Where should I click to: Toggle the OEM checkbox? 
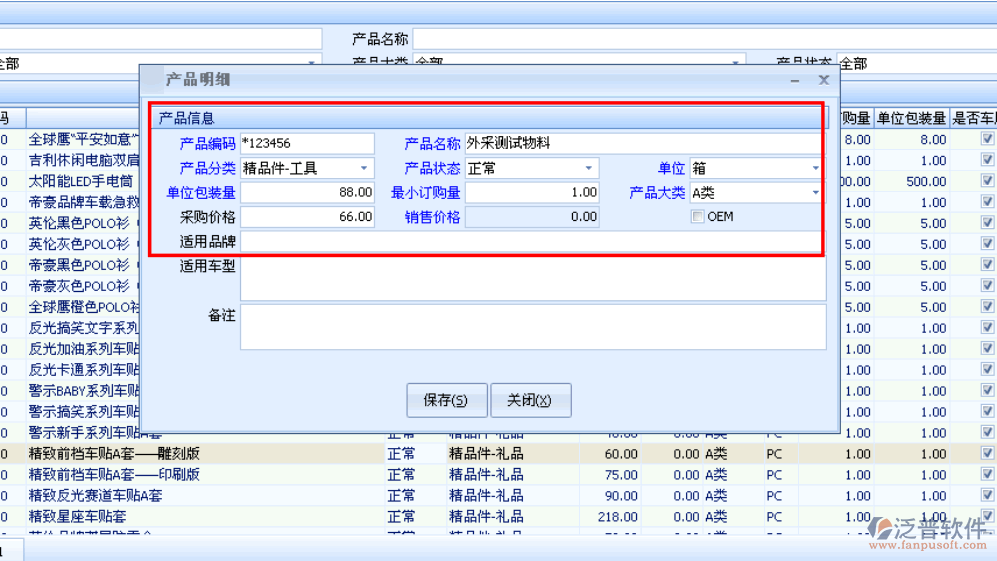(697, 217)
